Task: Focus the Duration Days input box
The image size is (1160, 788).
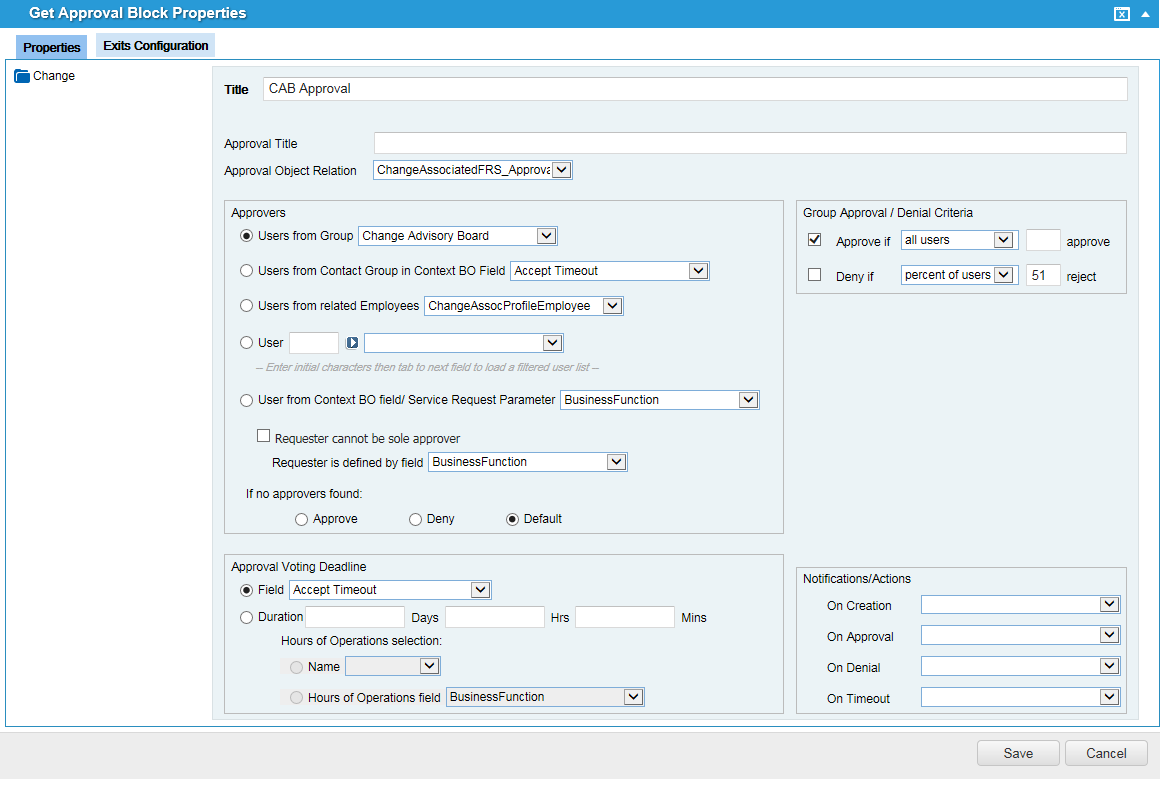Action: [355, 617]
